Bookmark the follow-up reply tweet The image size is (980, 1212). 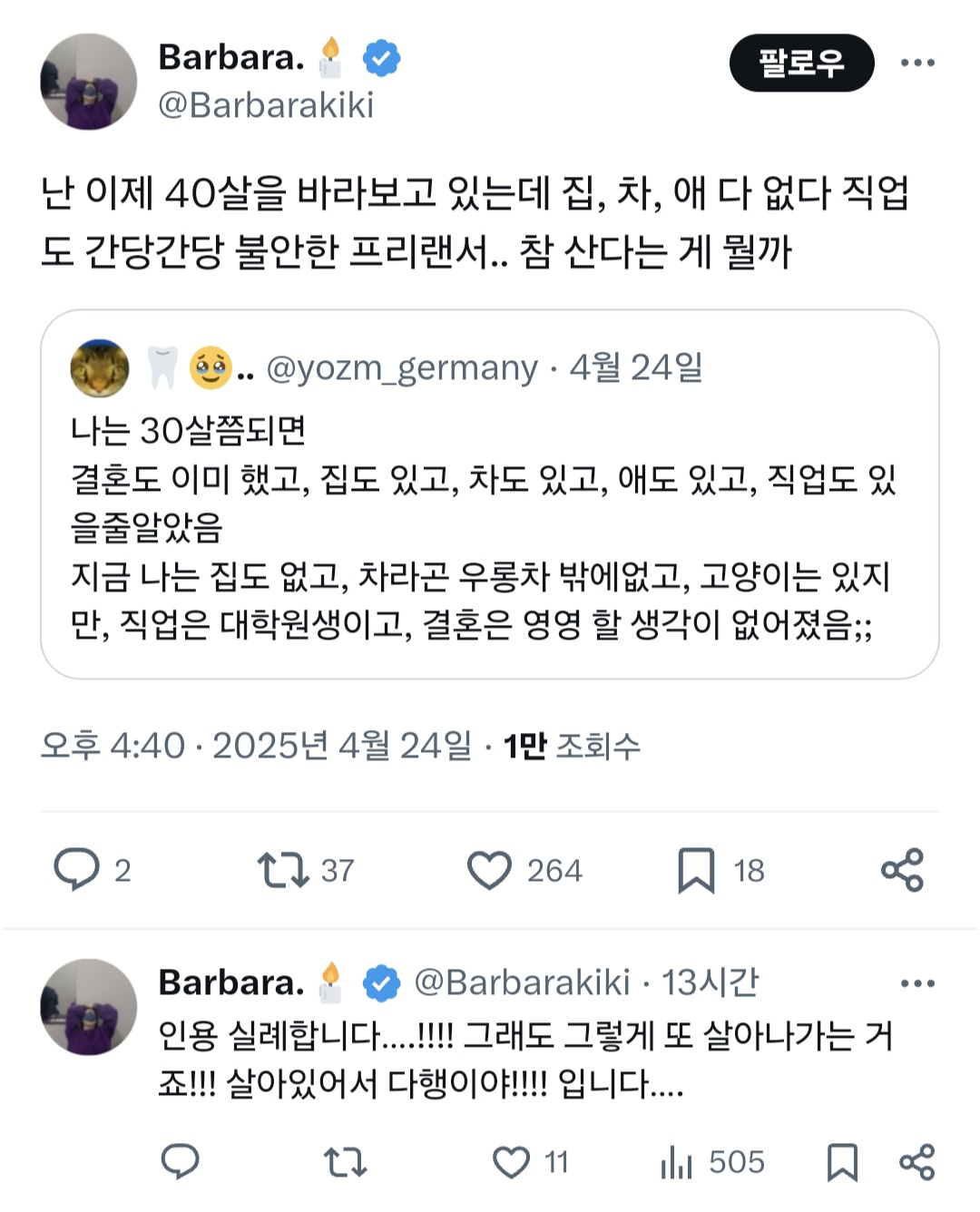point(842,1161)
